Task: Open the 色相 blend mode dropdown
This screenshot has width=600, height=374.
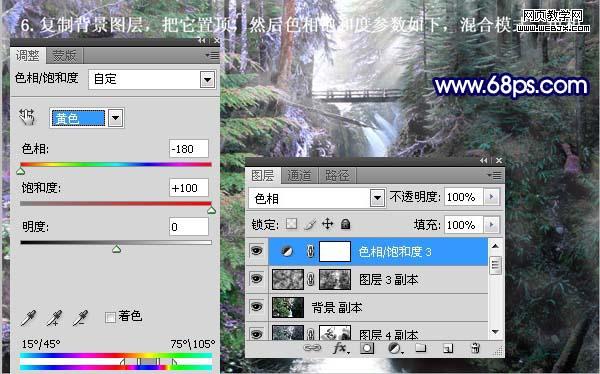Action: [x=377, y=198]
